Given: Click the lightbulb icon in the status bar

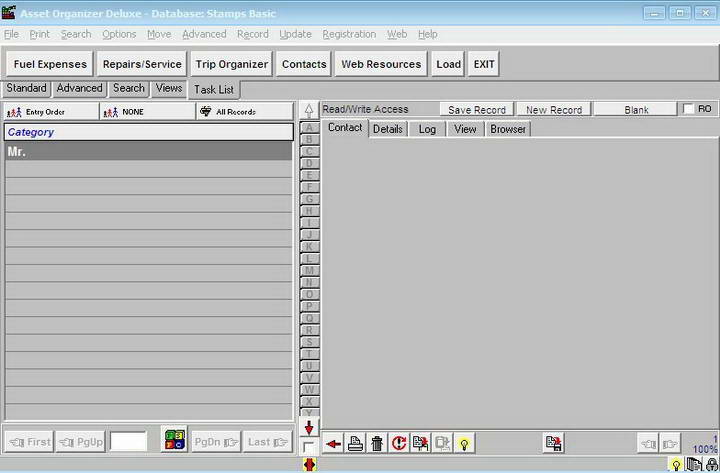Looking at the screenshot, I should (x=676, y=465).
